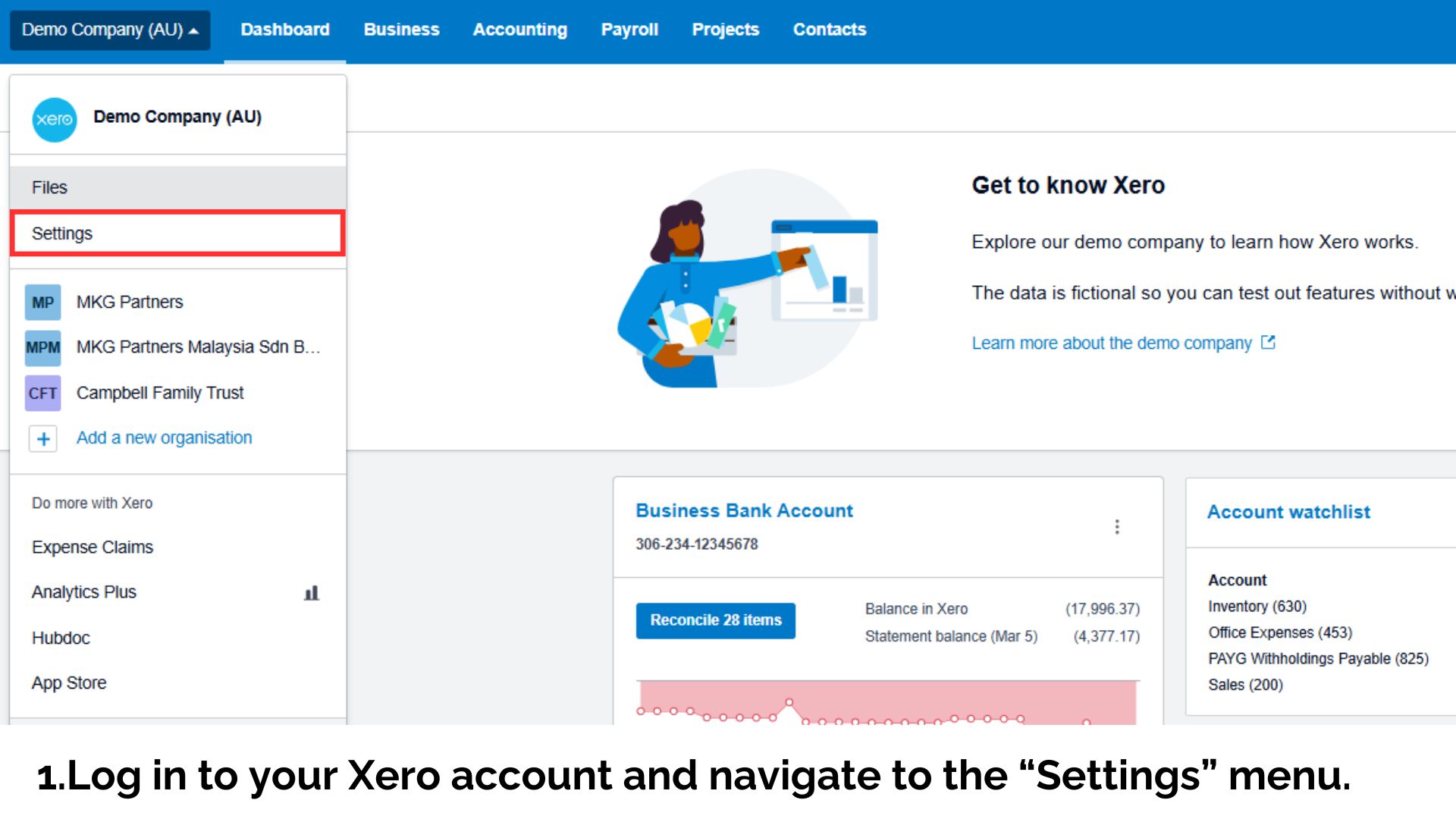The width and height of the screenshot is (1456, 819).
Task: Open the Business Bank Account options menu
Action: [x=1116, y=526]
